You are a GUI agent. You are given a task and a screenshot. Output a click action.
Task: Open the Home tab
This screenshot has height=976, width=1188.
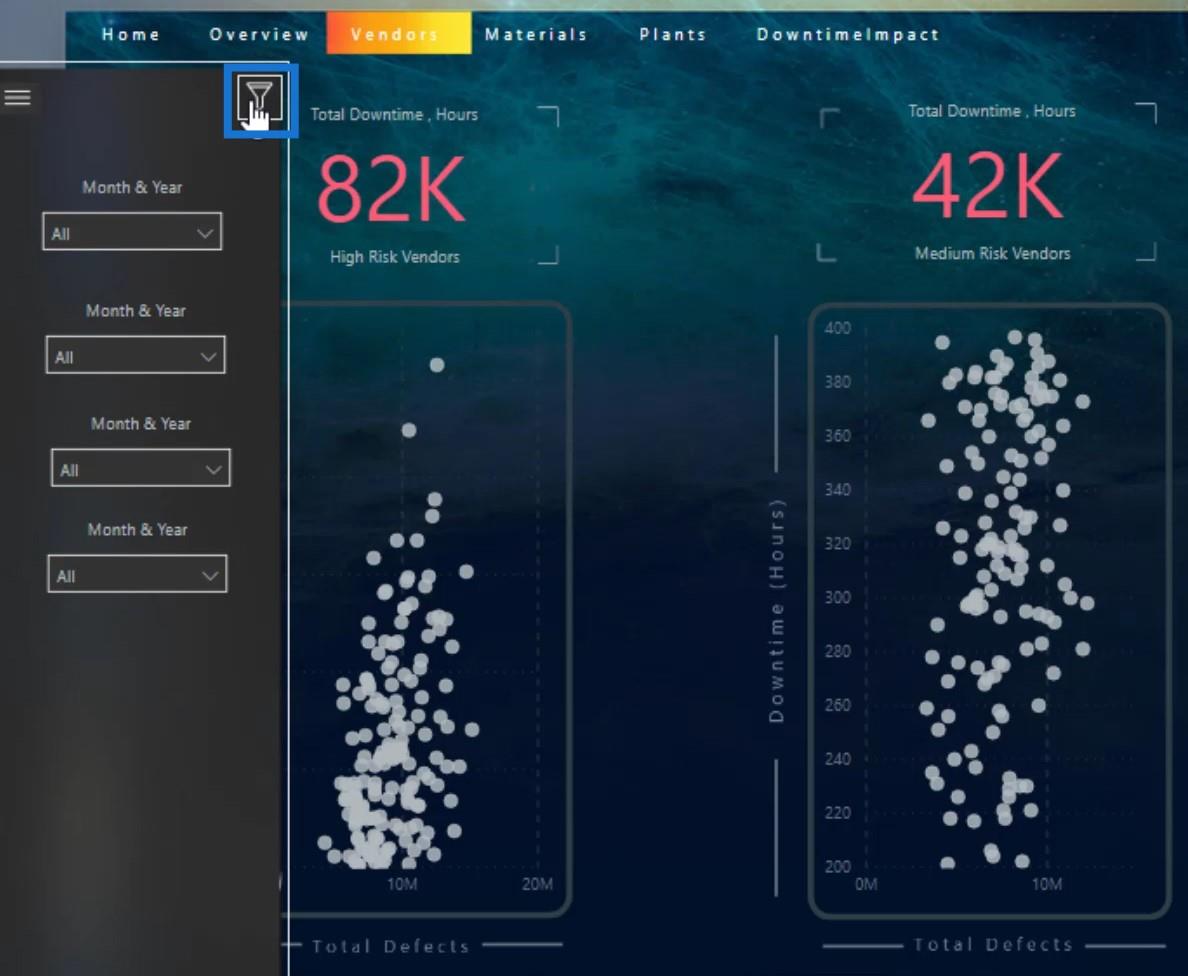131,34
